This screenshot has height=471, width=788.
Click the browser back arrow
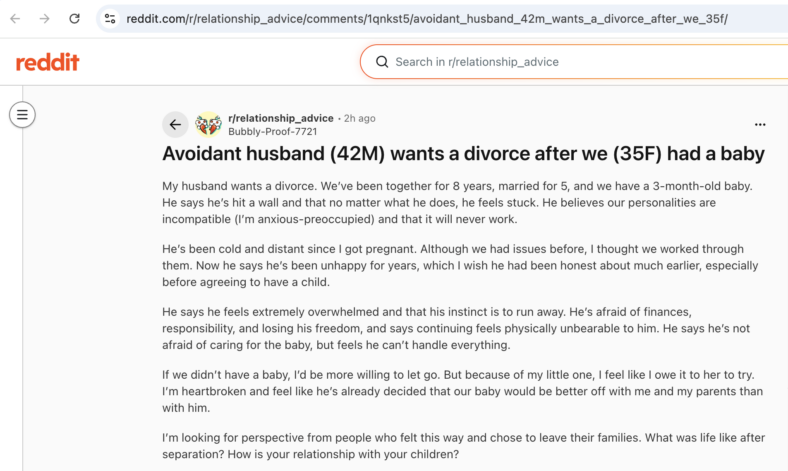[15, 19]
